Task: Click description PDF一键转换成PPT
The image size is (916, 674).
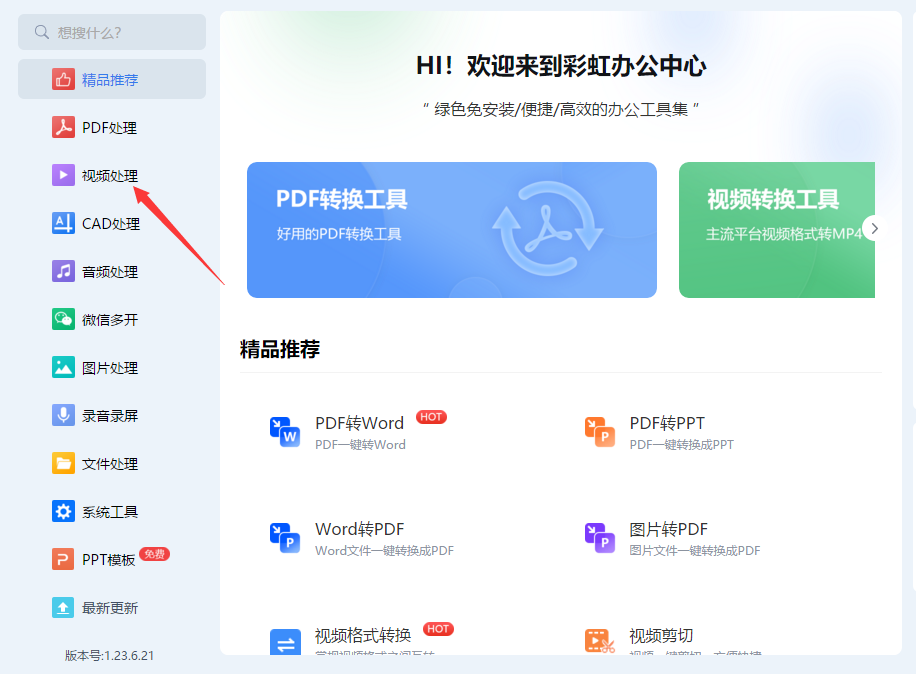Action: tap(681, 445)
